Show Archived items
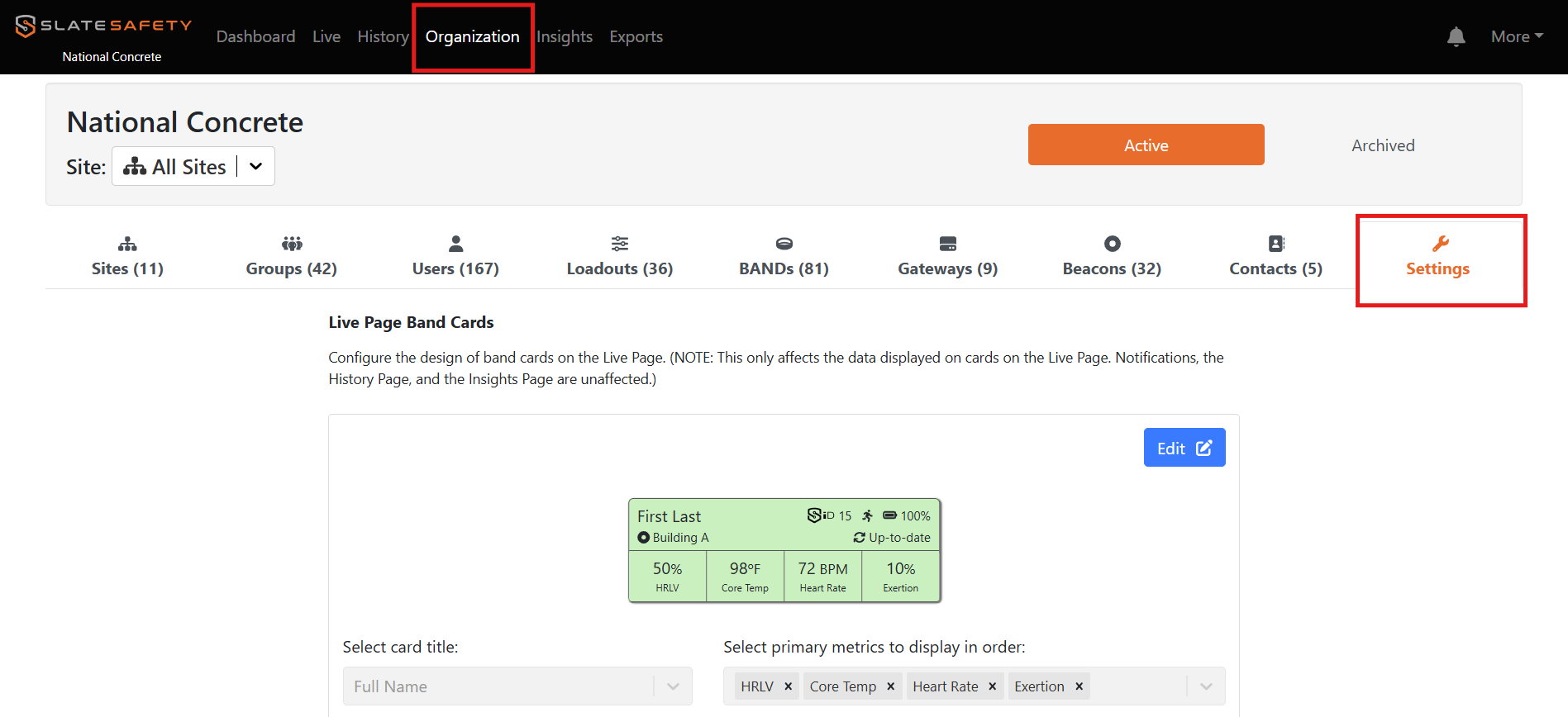The image size is (1568, 717). [1383, 145]
